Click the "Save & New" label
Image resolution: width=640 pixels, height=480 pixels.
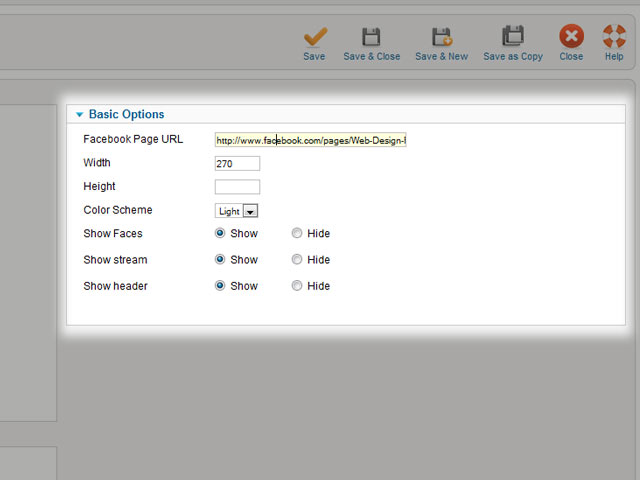442,56
